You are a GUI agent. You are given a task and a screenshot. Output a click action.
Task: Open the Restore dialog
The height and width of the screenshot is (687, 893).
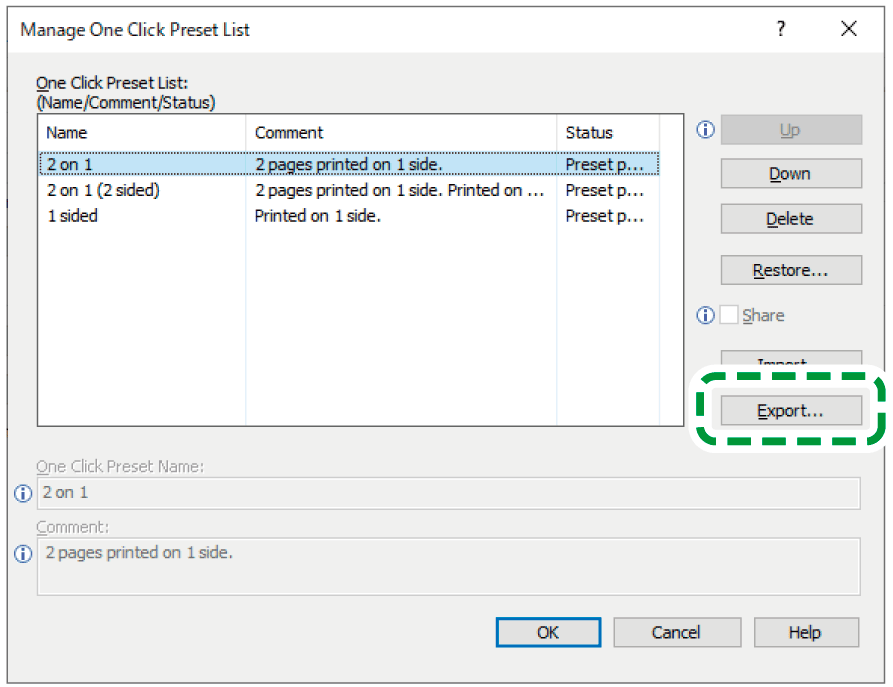pos(791,270)
